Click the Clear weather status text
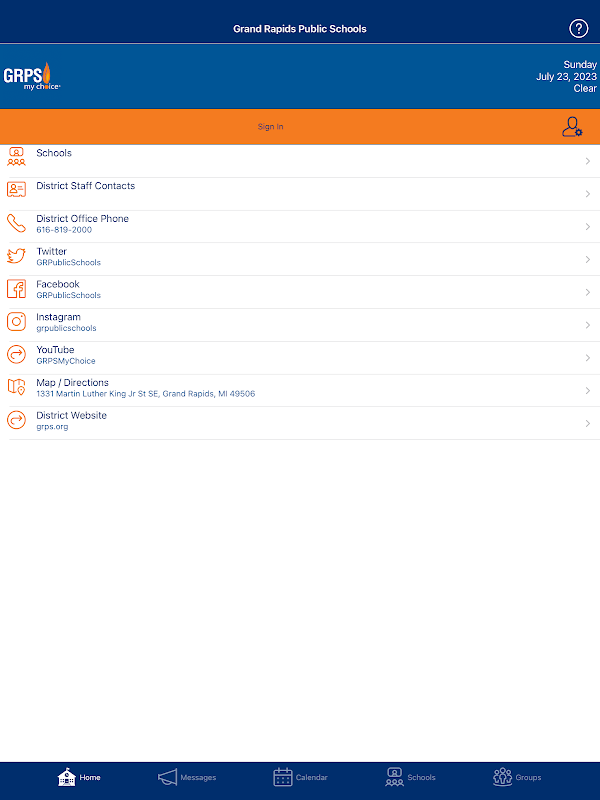 [x=585, y=88]
